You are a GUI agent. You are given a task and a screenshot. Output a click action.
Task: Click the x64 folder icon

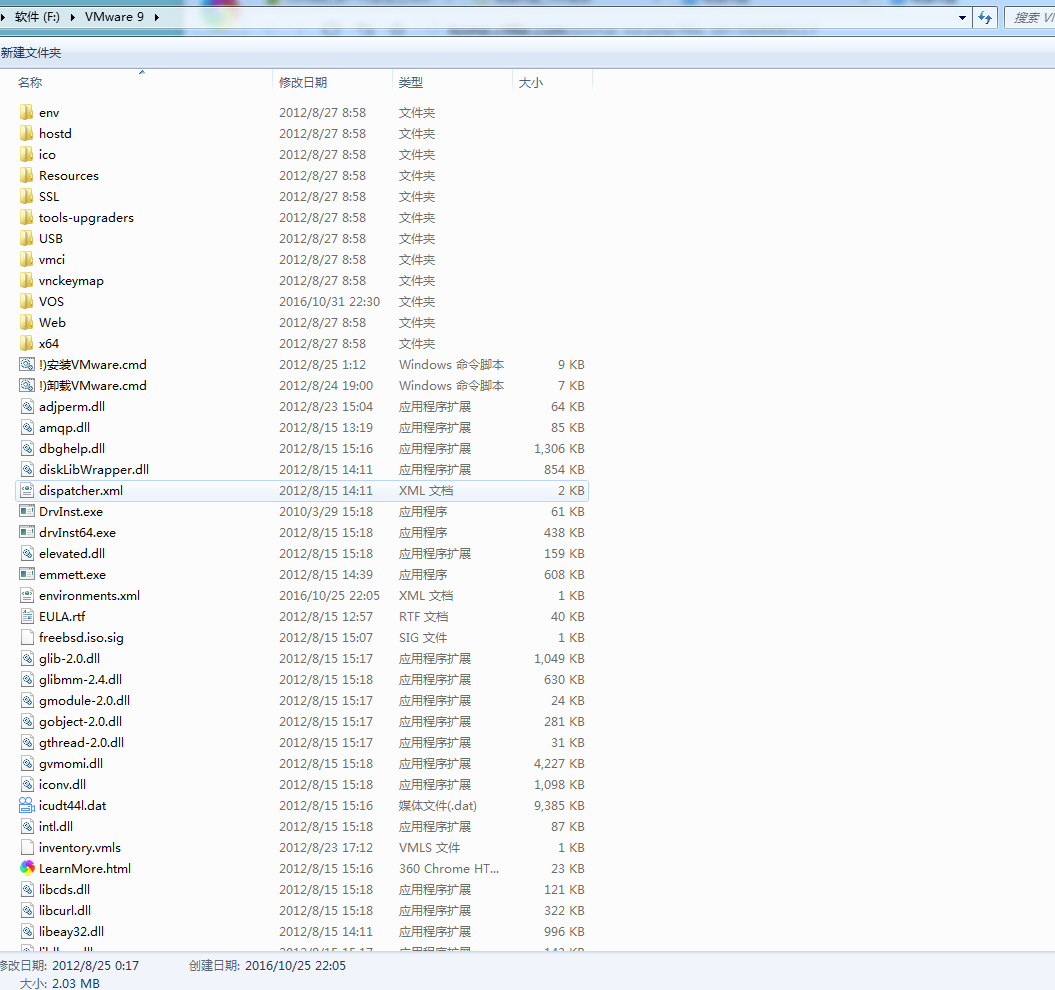[x=26, y=343]
